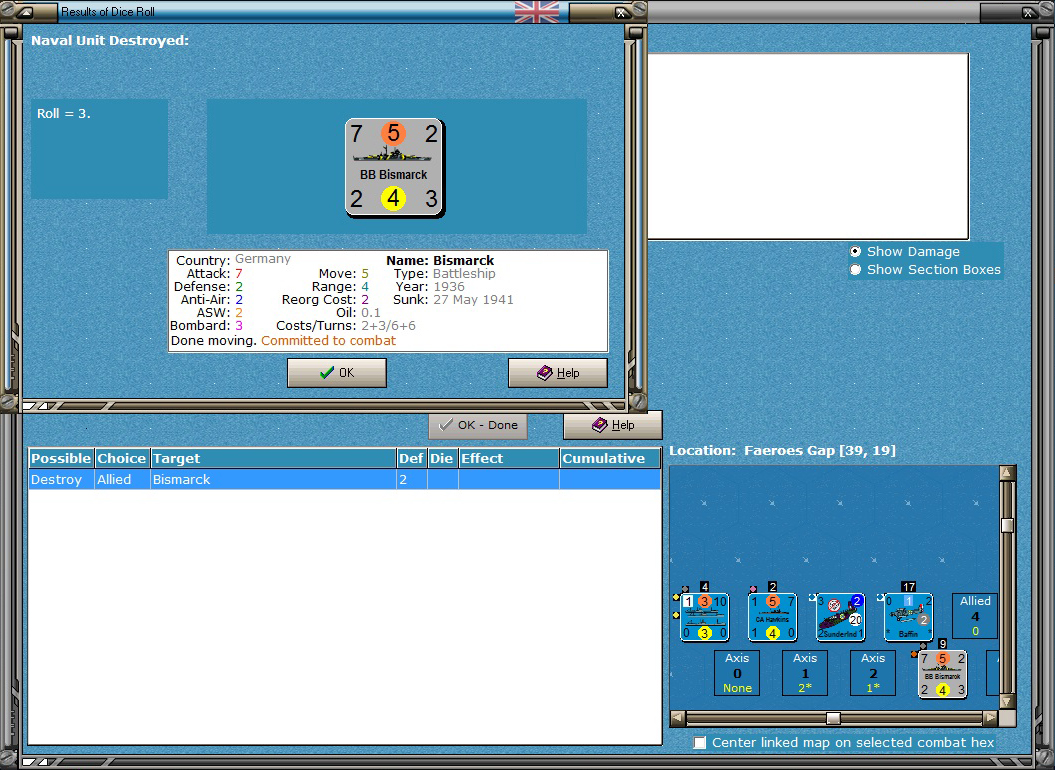Sort by the Cumulative column header

click(x=610, y=458)
